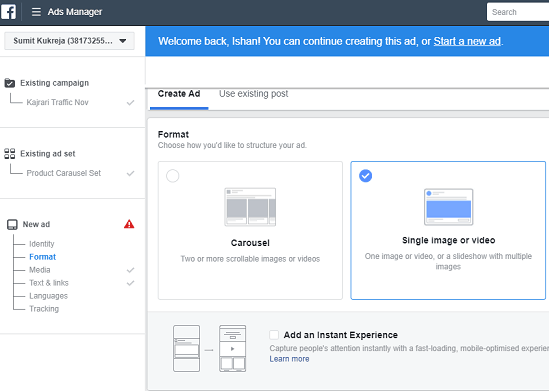The image size is (549, 391).
Task: Click the Existing campaign folder icon
Action: (10, 83)
